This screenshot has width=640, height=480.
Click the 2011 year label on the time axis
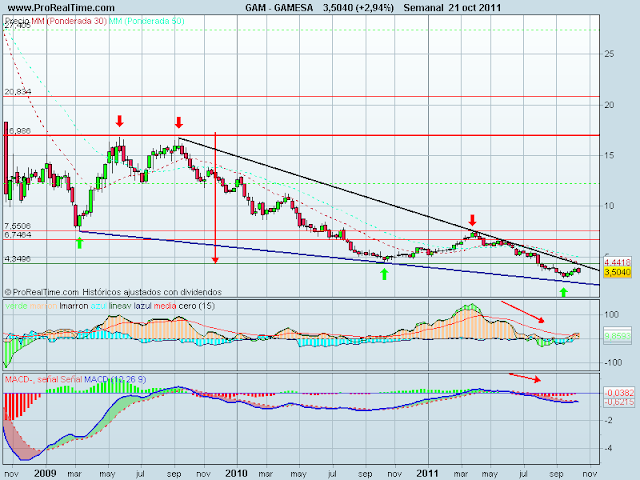[x=427, y=473]
